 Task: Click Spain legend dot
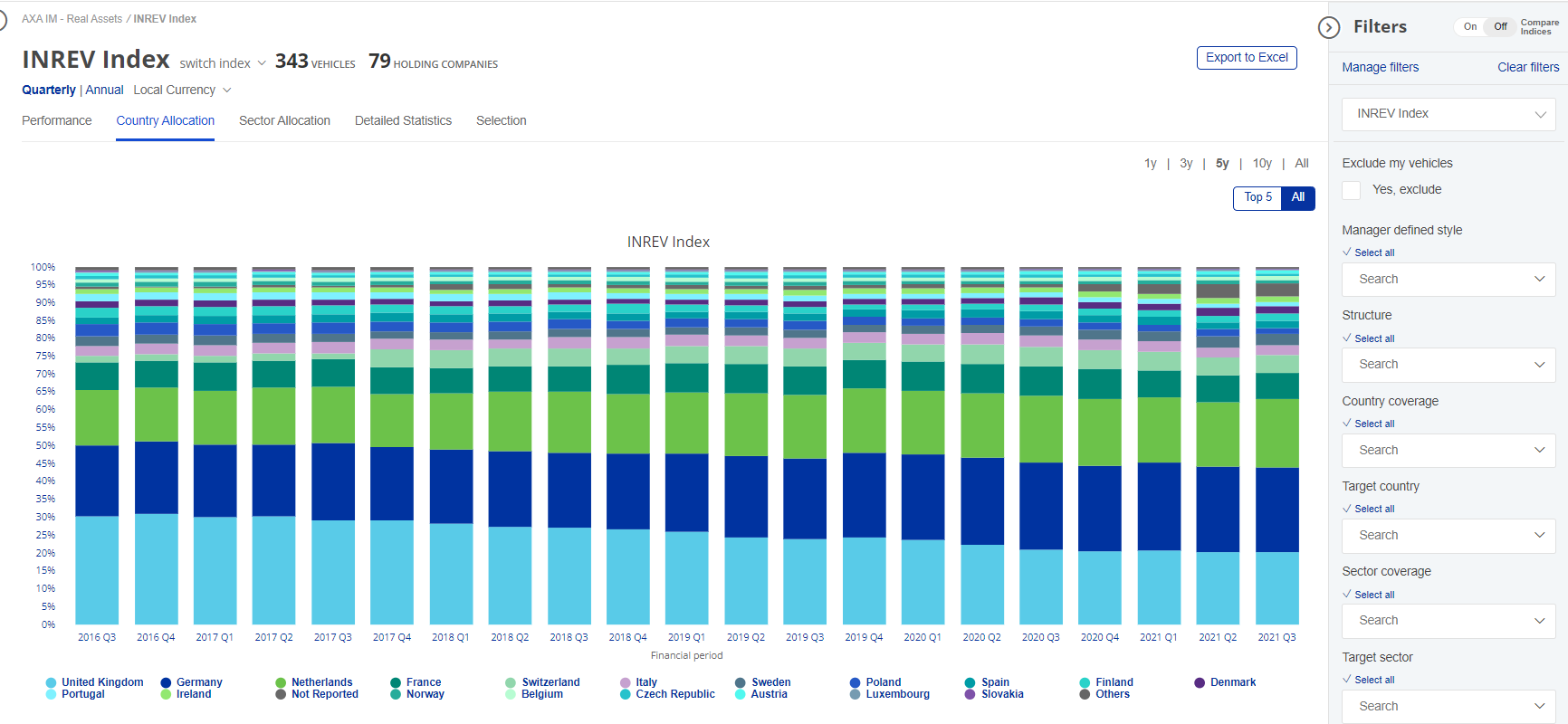970,683
